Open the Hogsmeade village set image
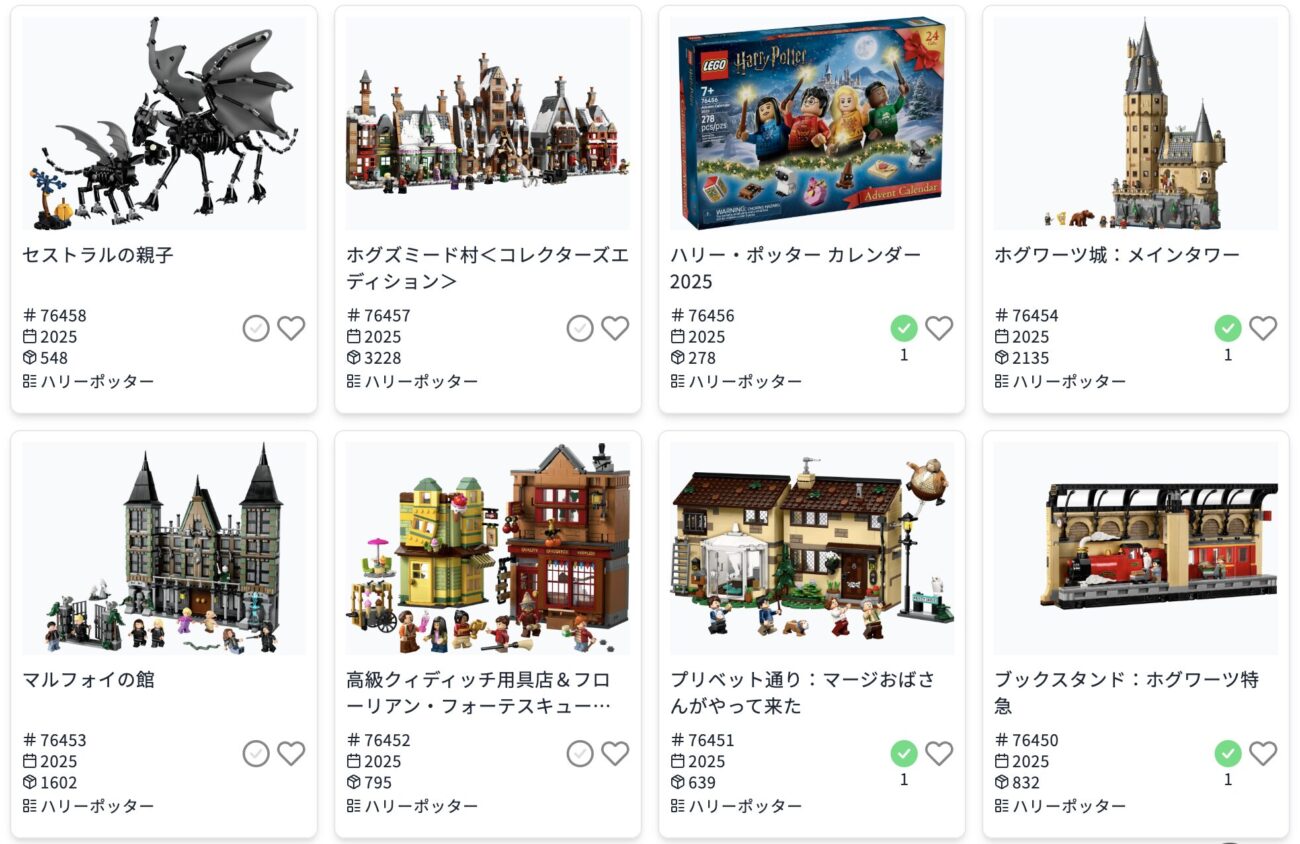The height and width of the screenshot is (844, 1300). [488, 123]
